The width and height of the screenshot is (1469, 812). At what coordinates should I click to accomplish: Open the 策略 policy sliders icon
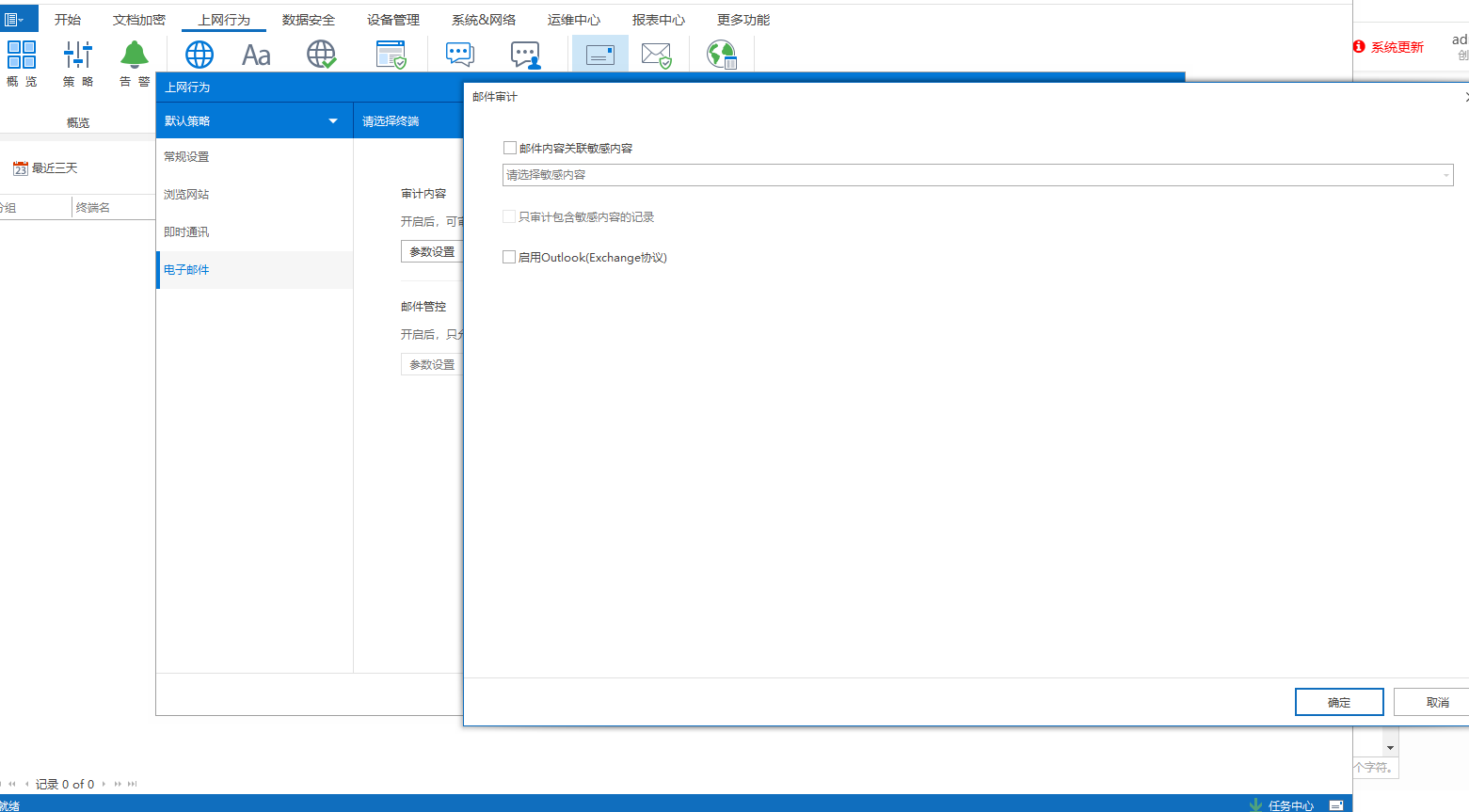pos(78,55)
